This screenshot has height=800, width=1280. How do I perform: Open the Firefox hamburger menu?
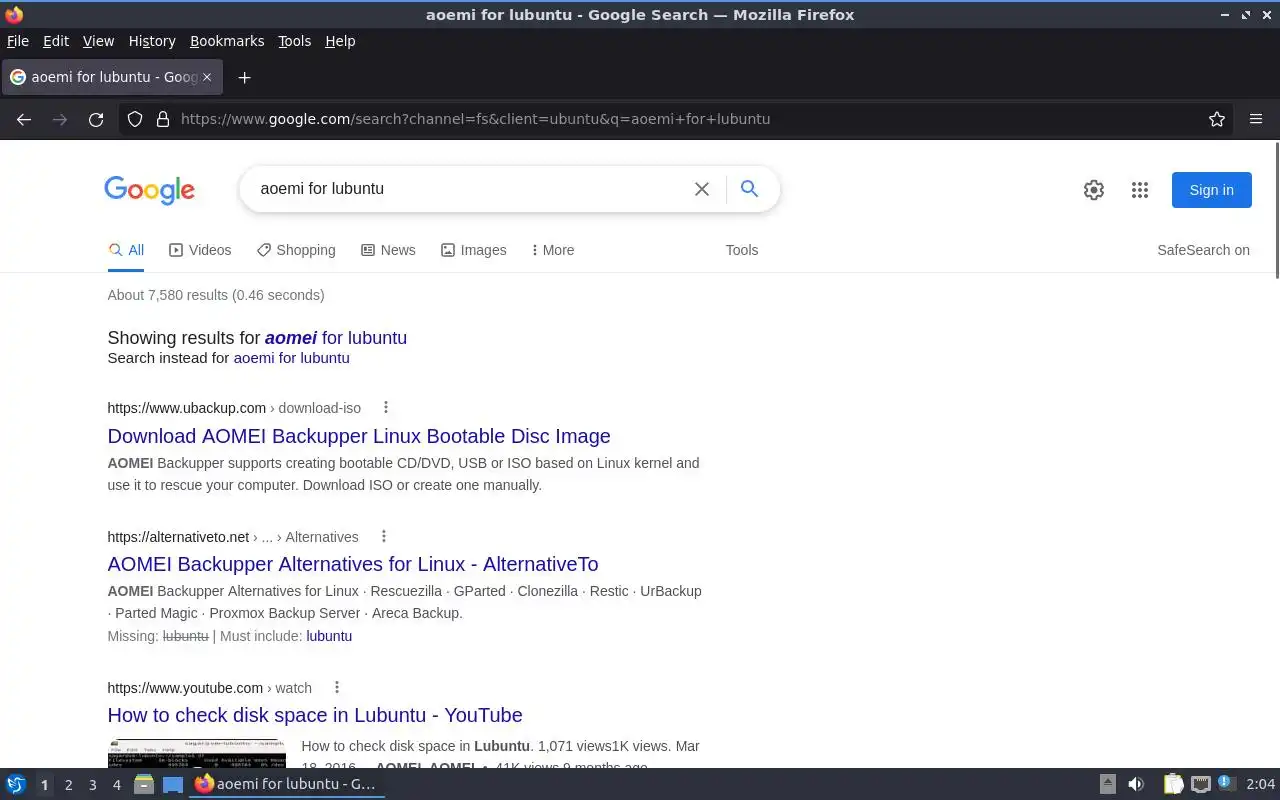click(1256, 119)
